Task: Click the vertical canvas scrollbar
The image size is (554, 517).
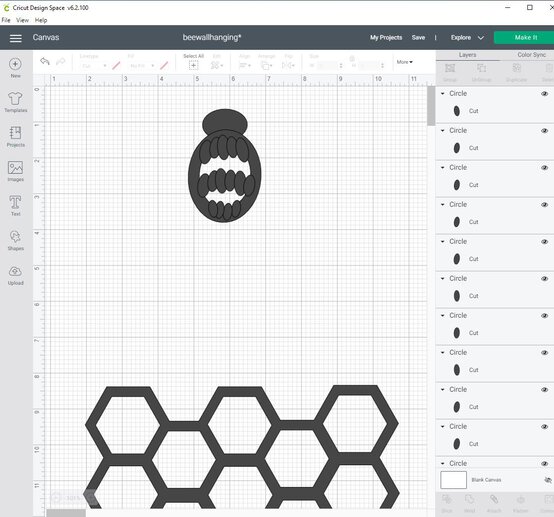Action: (x=431, y=106)
